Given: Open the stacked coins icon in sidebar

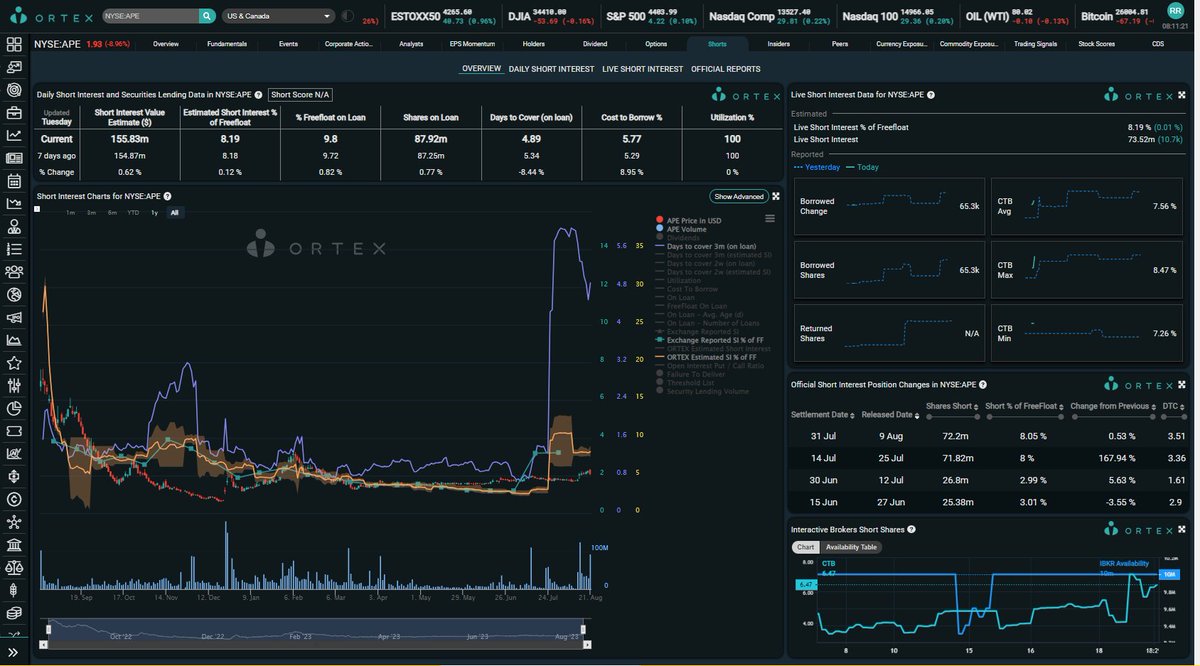Looking at the screenshot, I should click(x=14, y=613).
